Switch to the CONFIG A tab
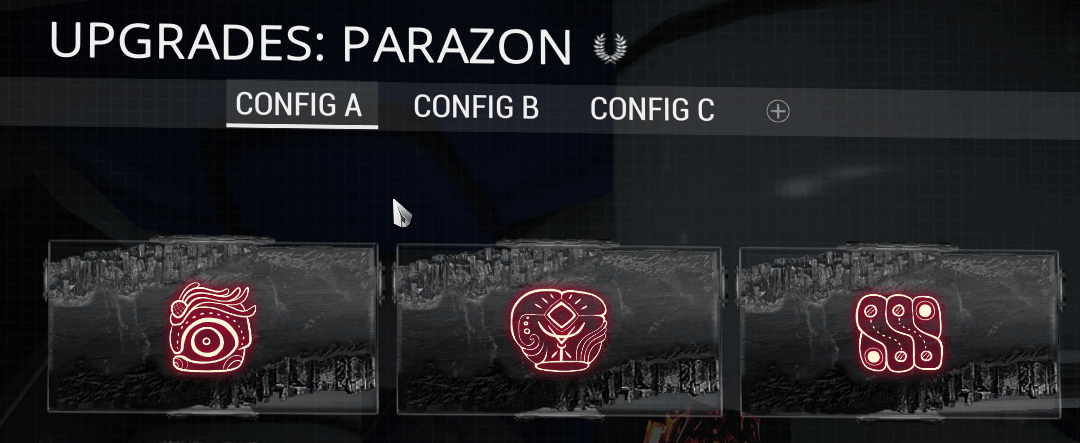This screenshot has width=1080, height=443. (299, 105)
